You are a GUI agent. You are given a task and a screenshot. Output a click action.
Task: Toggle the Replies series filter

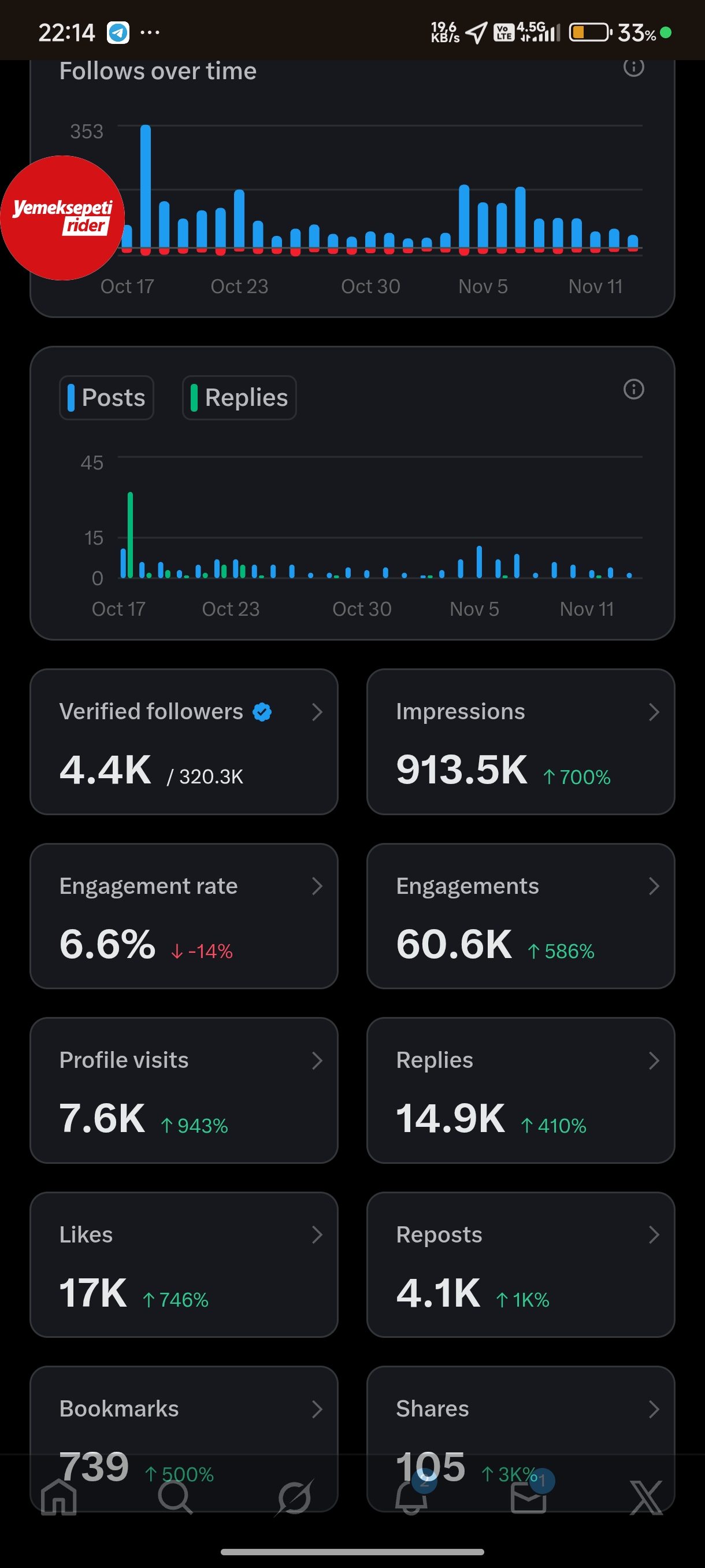[239, 397]
